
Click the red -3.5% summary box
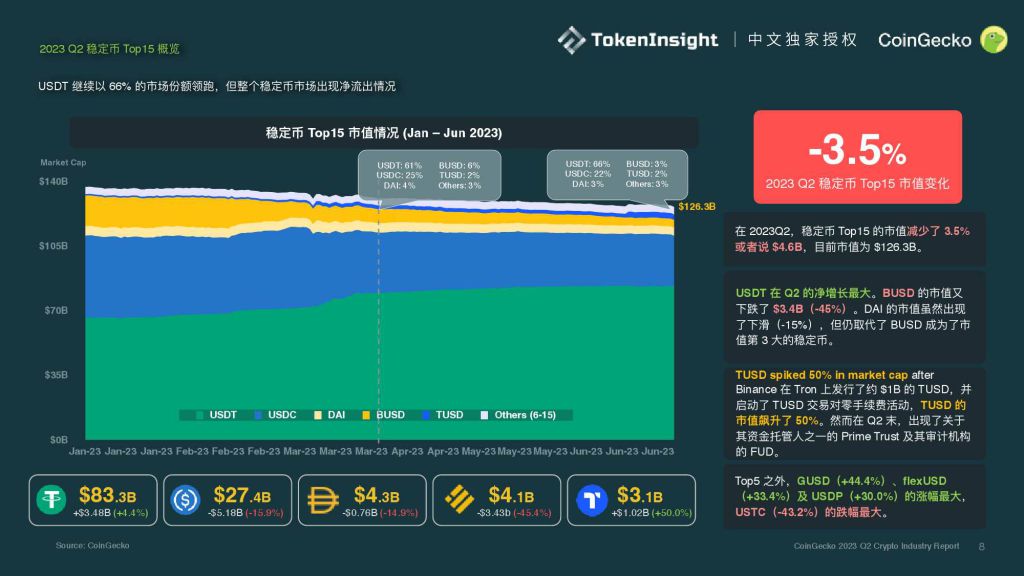[857, 157]
